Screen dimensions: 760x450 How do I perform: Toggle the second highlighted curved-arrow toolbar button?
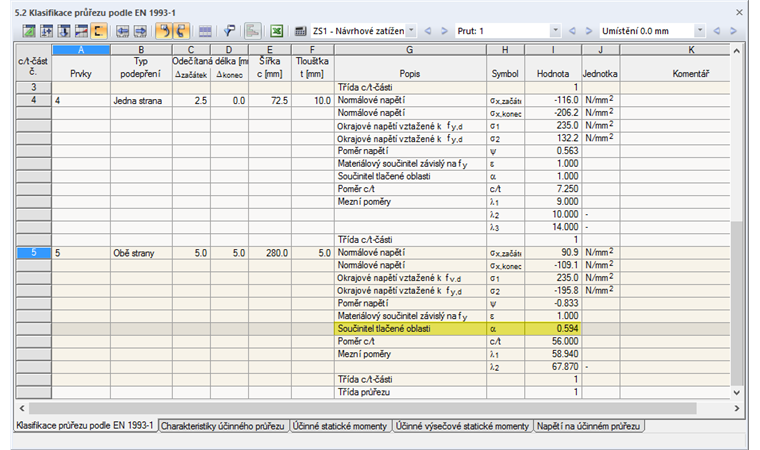click(x=181, y=32)
